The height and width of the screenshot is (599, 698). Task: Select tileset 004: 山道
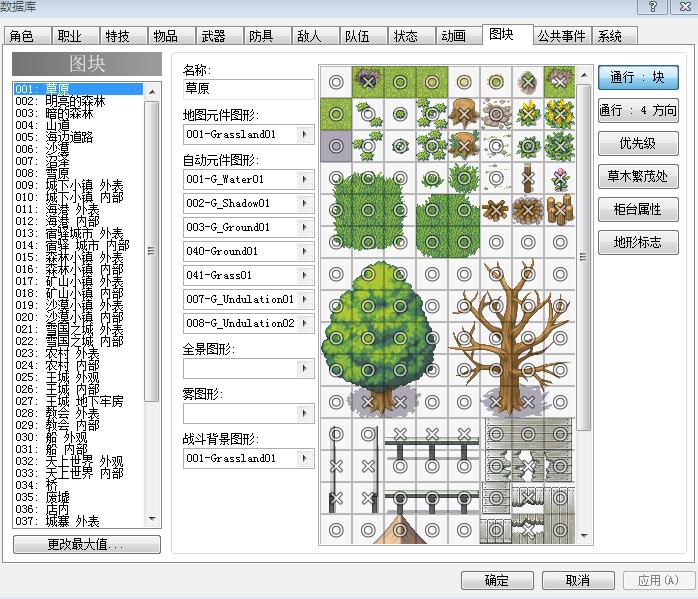(x=78, y=125)
